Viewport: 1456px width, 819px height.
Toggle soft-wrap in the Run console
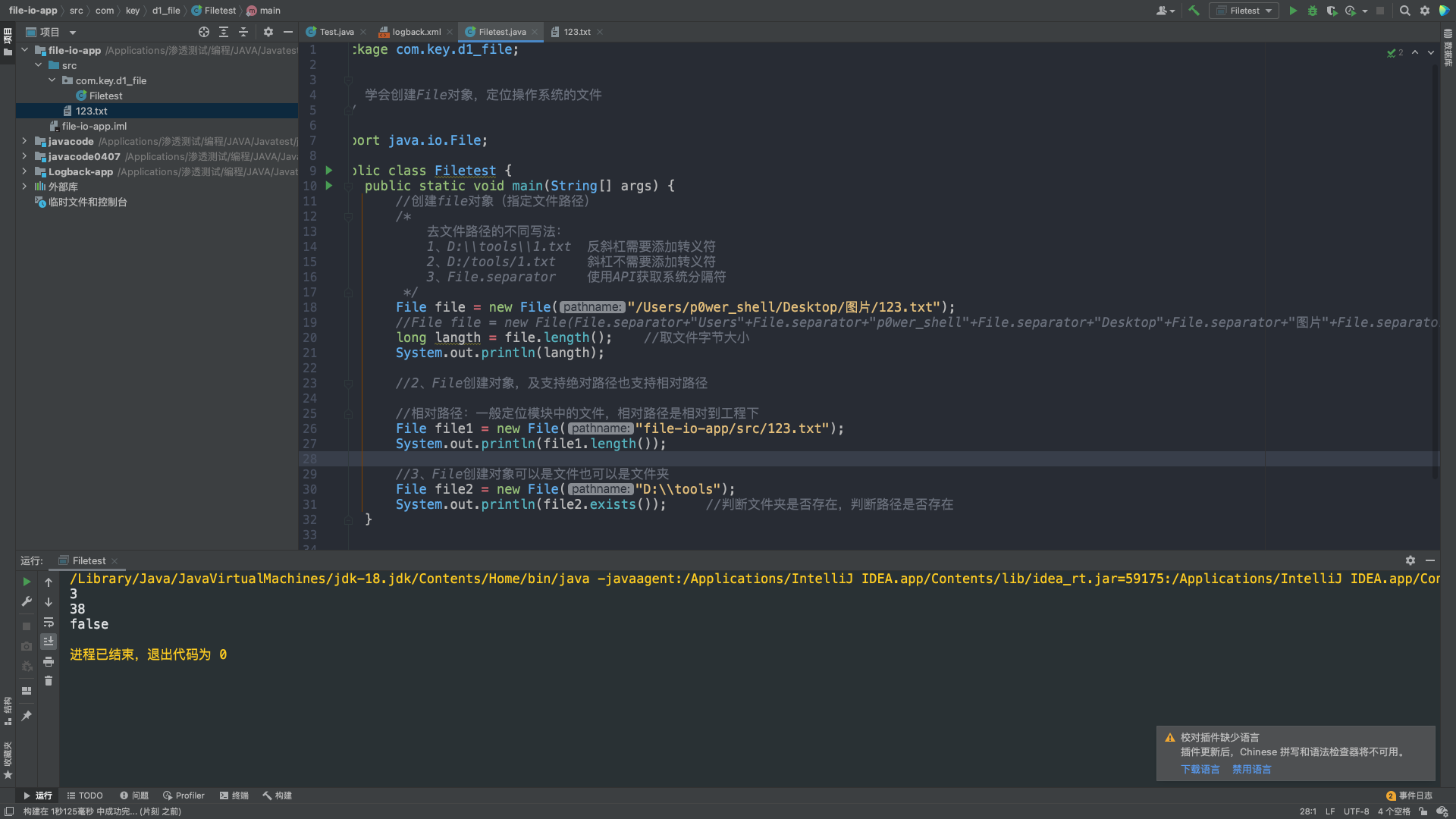coord(49,622)
